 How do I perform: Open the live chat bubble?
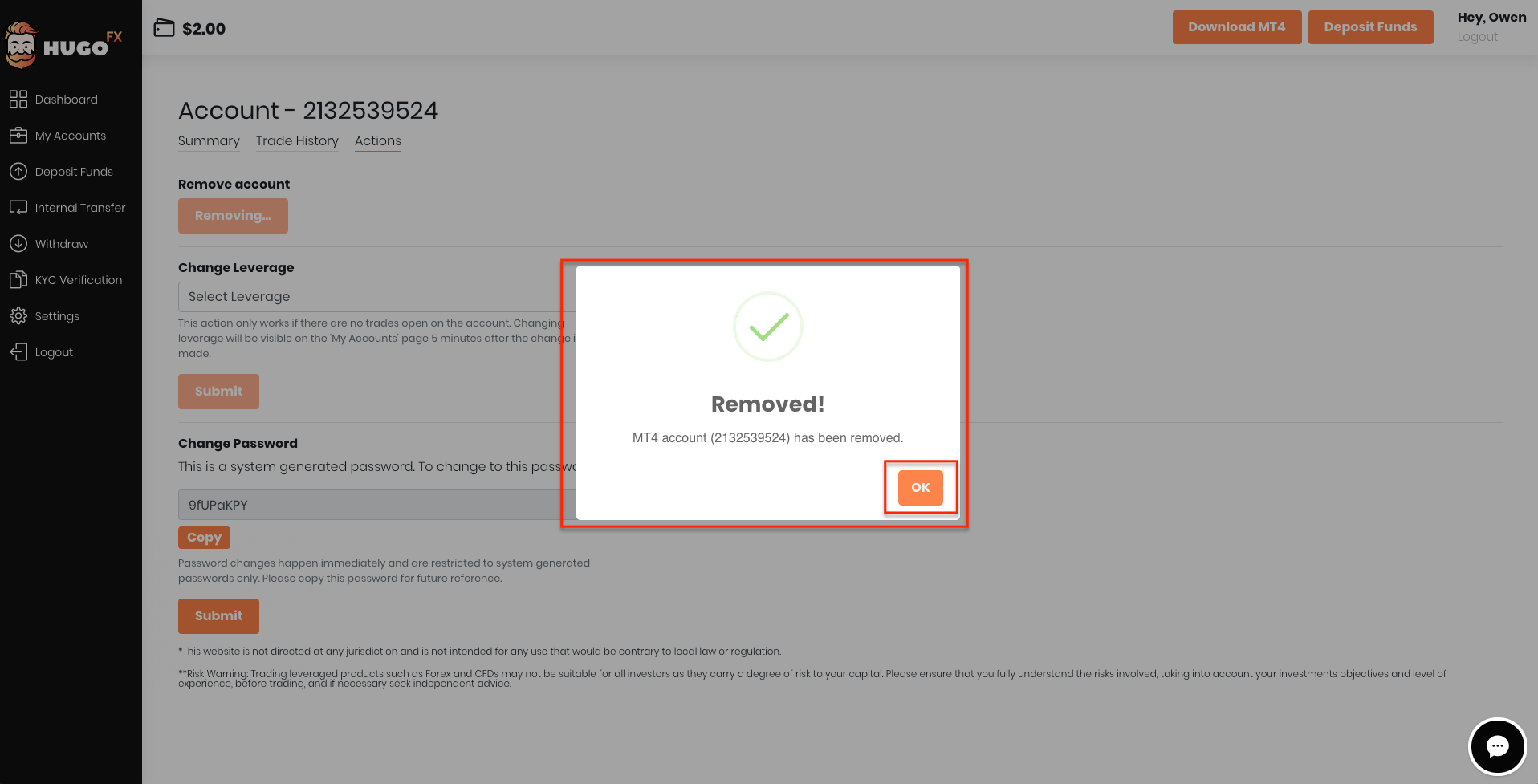coord(1497,746)
